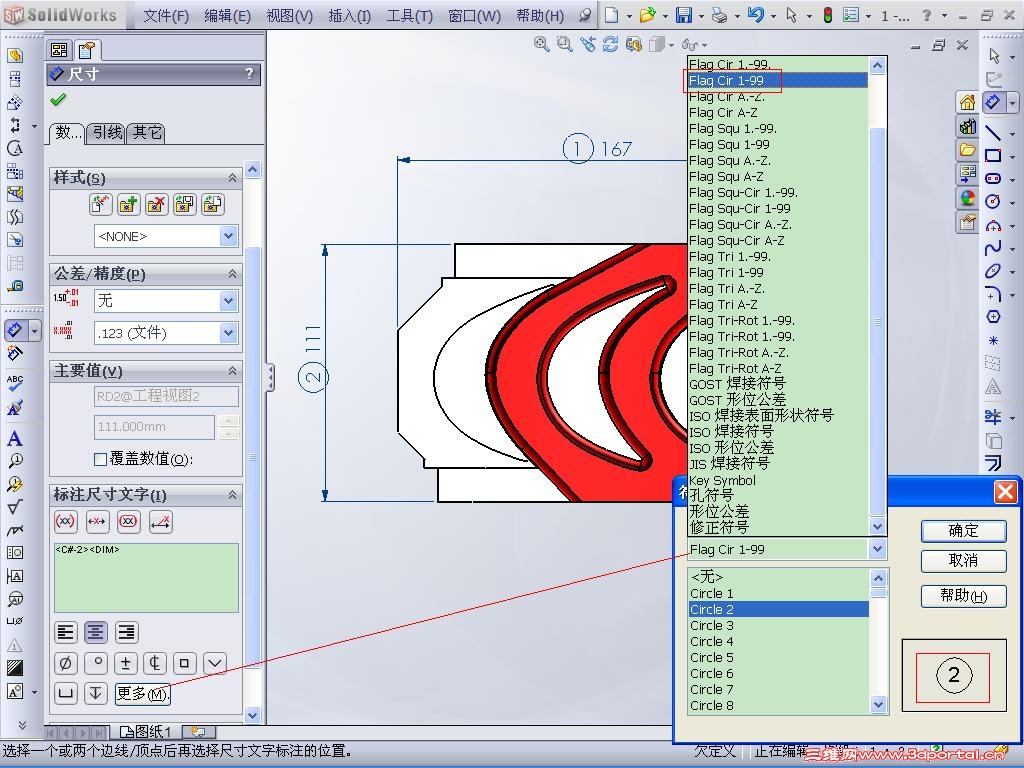The height and width of the screenshot is (768, 1024).
Task: Click the add style icon with green plus
Action: click(x=129, y=204)
